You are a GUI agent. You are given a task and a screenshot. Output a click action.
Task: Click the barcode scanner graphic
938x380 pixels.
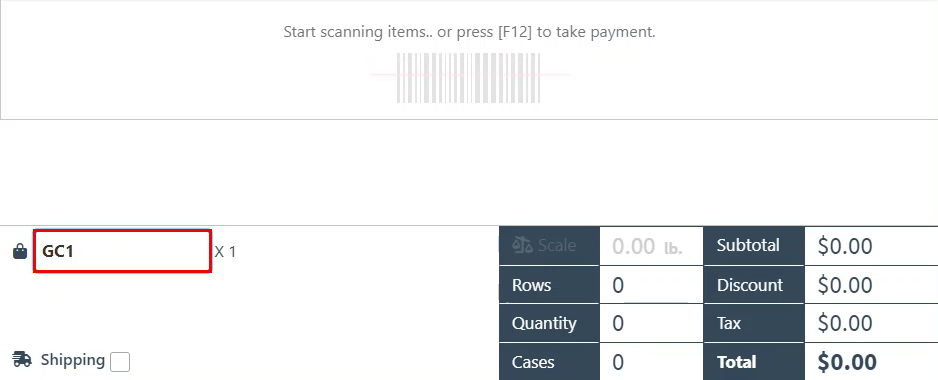click(468, 78)
